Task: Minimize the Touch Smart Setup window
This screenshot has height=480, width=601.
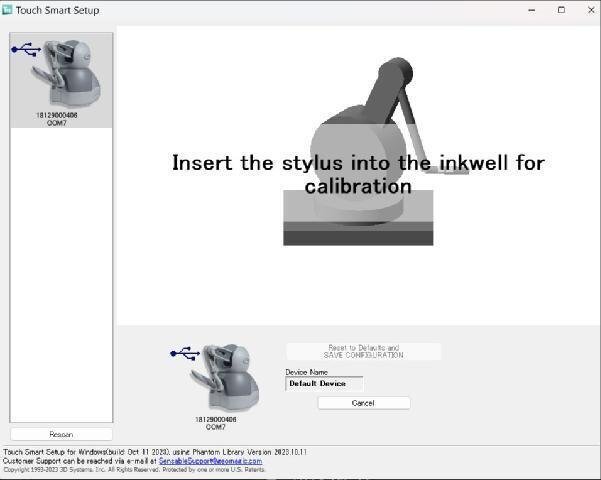Action: point(532,10)
